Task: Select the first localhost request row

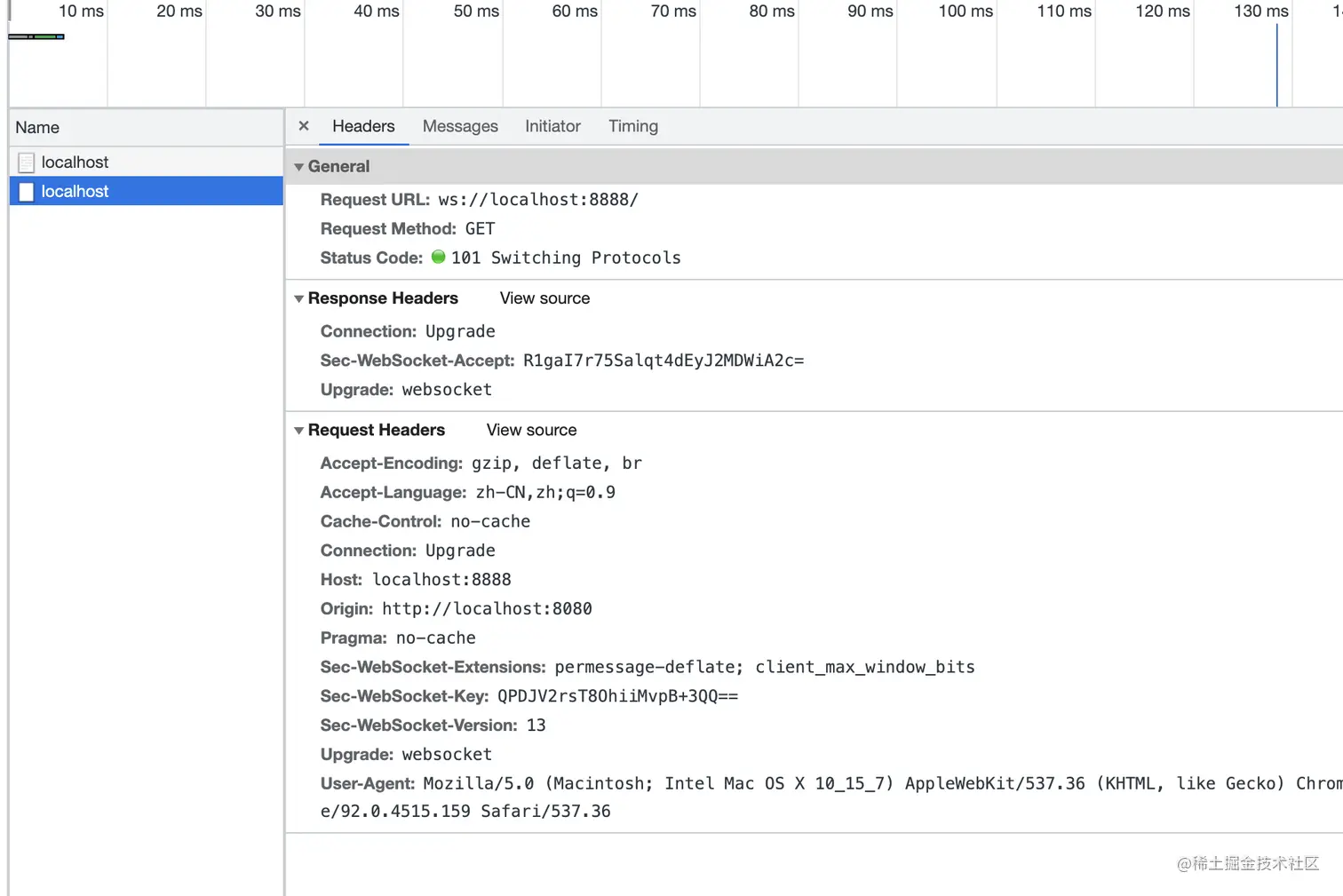Action: (147, 162)
